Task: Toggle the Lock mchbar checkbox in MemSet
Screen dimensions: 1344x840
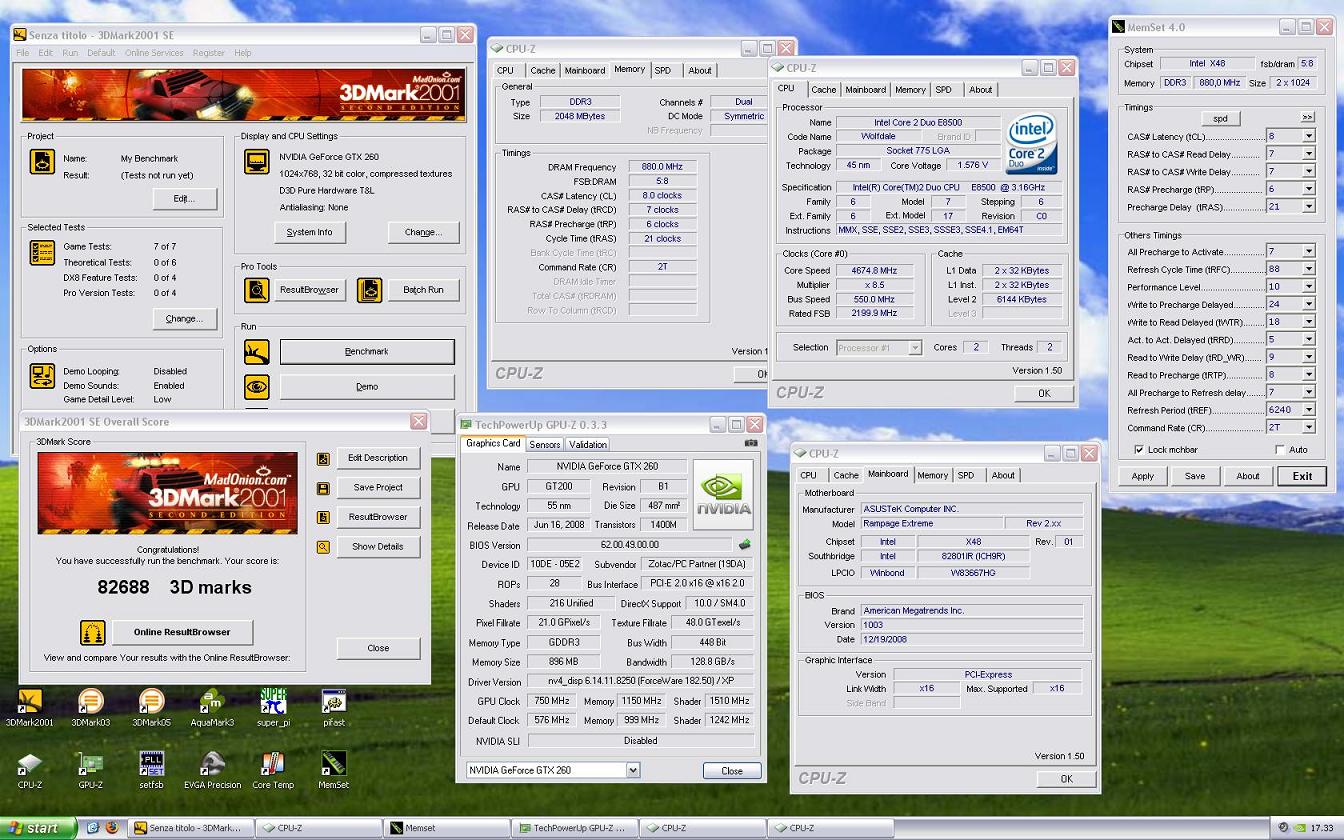Action: tap(1139, 450)
